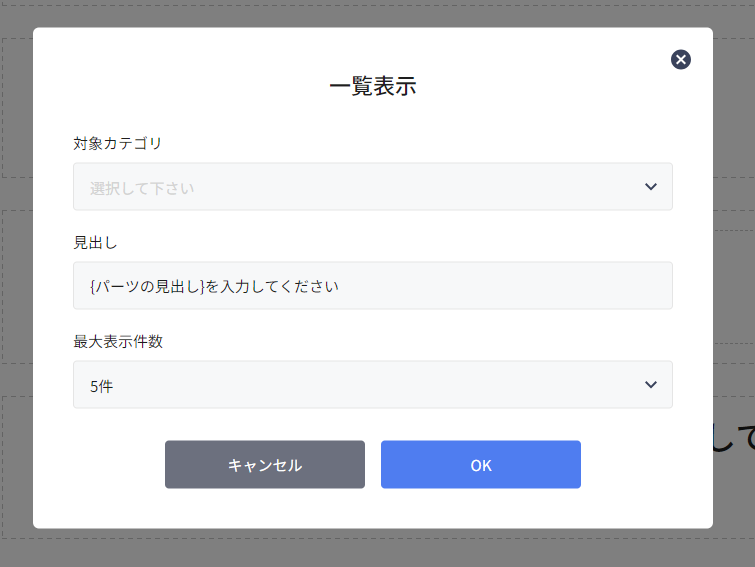Click the 5件 selected value
The width and height of the screenshot is (755, 567).
(x=101, y=386)
